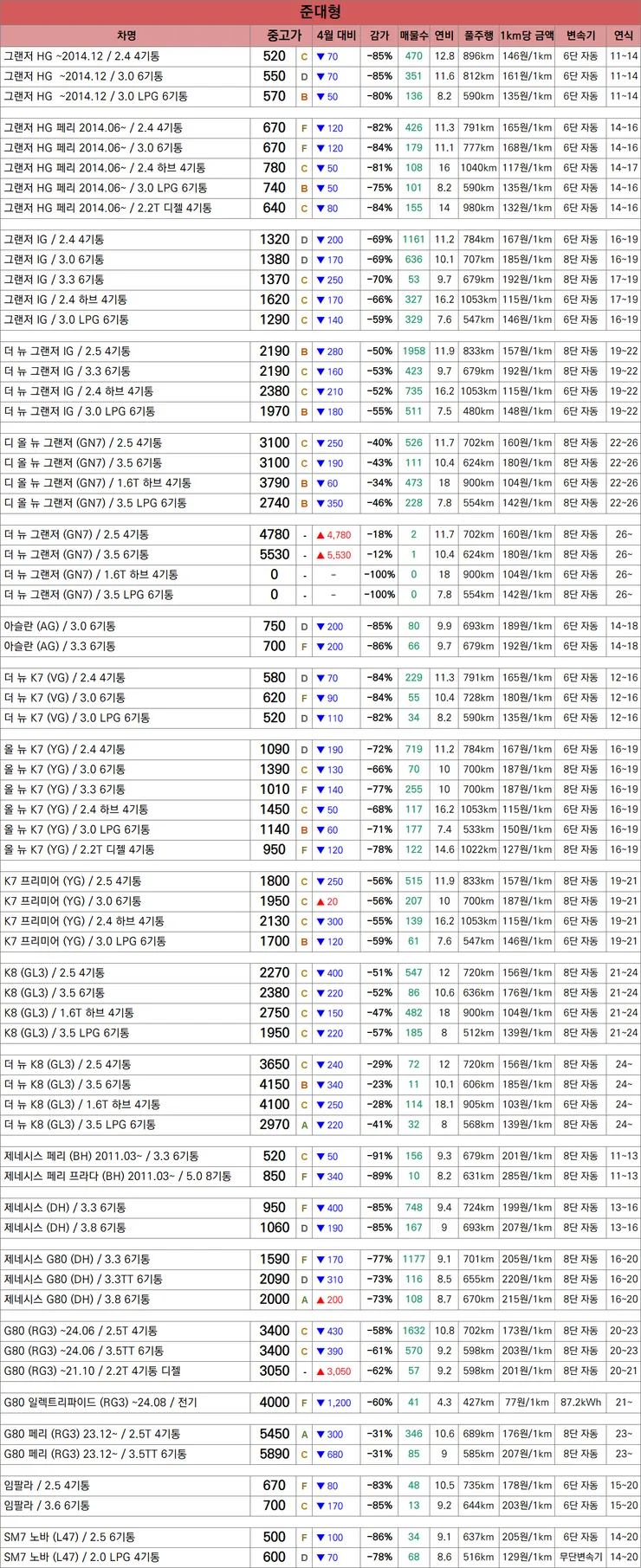This screenshot has width=641, height=1568.
Task: Click the 87.2kWh battery value
Action: 580,1403
